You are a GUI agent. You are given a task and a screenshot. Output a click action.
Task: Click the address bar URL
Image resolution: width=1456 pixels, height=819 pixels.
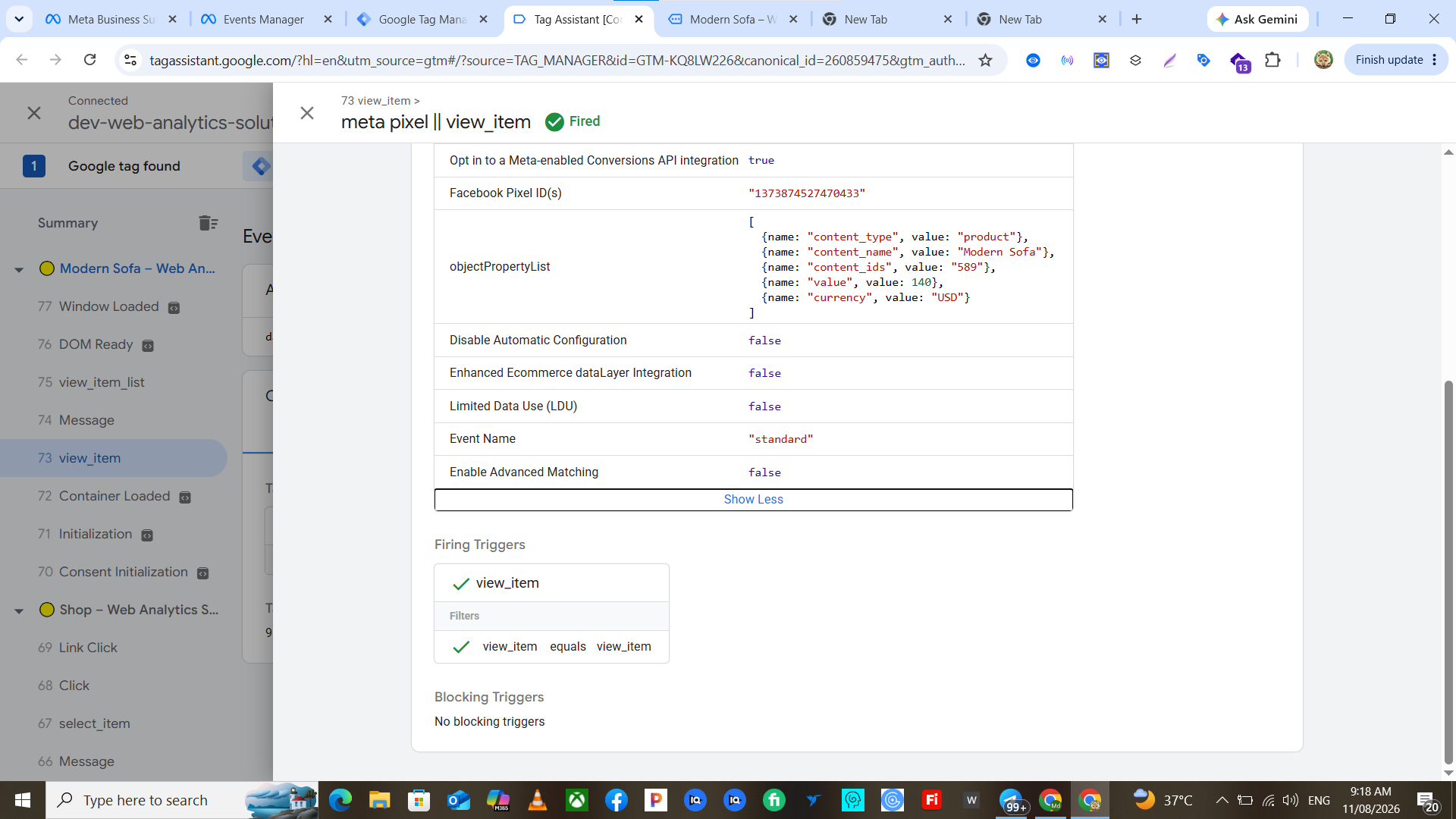[x=557, y=60]
